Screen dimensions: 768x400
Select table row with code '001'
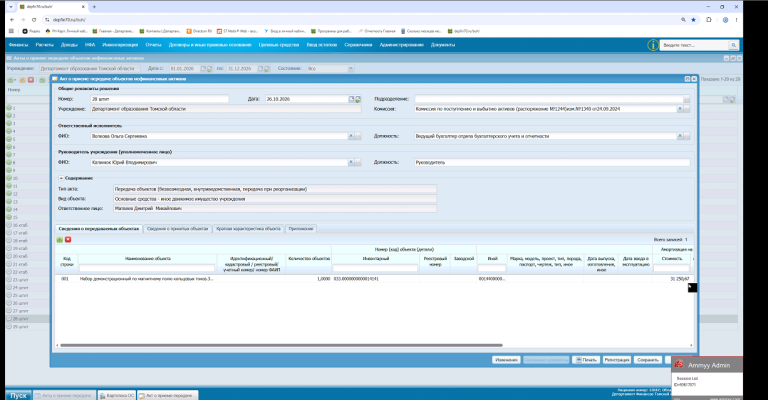374,279
